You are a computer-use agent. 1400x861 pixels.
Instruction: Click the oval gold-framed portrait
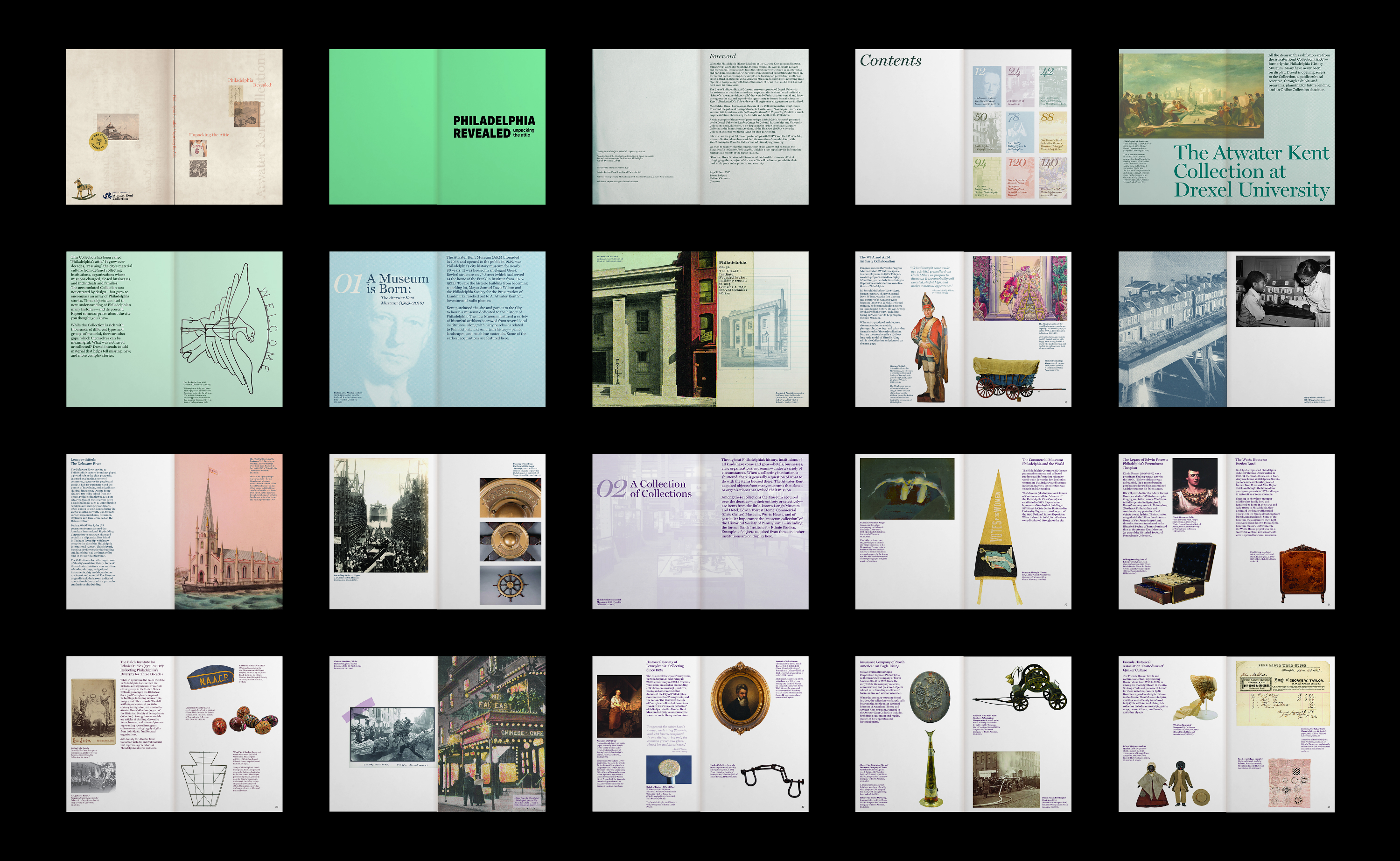[x=739, y=698]
